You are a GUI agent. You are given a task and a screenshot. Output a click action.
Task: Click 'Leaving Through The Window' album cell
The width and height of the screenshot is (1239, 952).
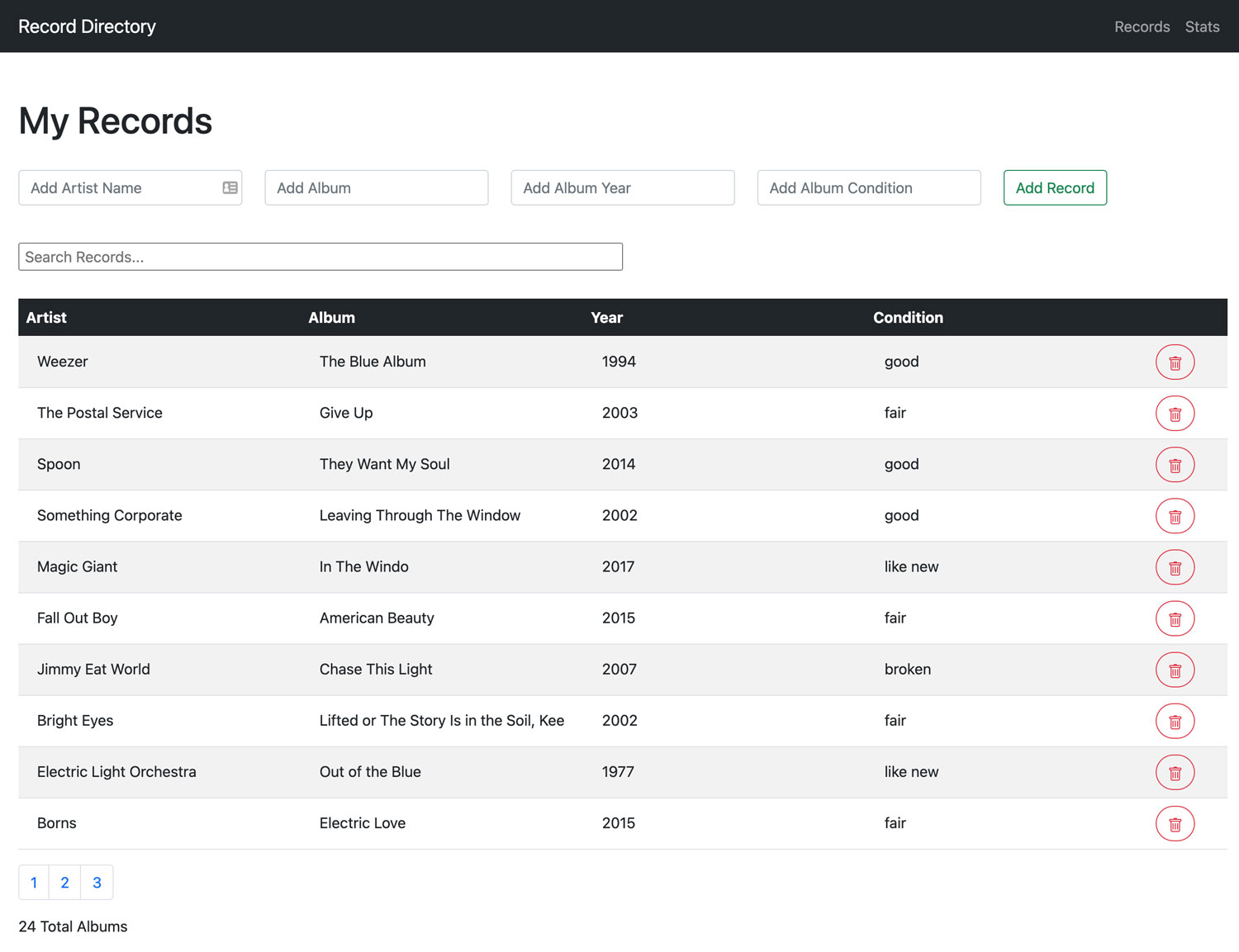pos(420,515)
